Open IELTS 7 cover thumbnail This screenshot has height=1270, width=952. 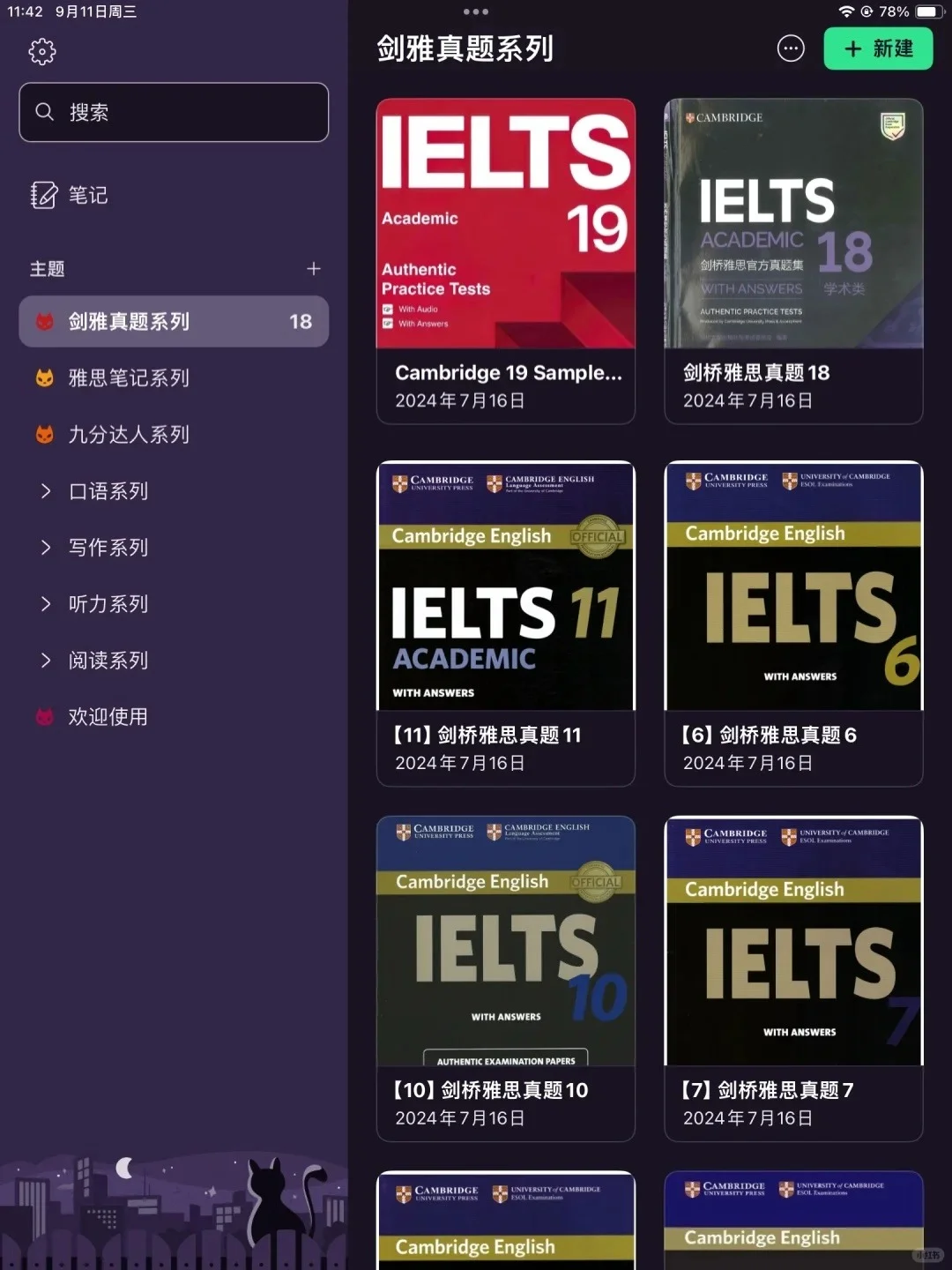793,941
